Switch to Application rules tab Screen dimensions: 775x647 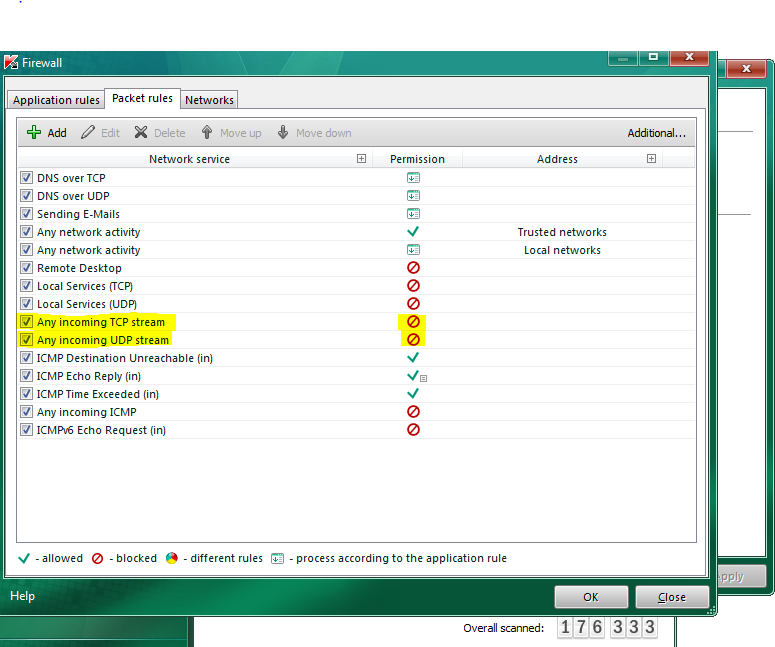click(x=56, y=100)
